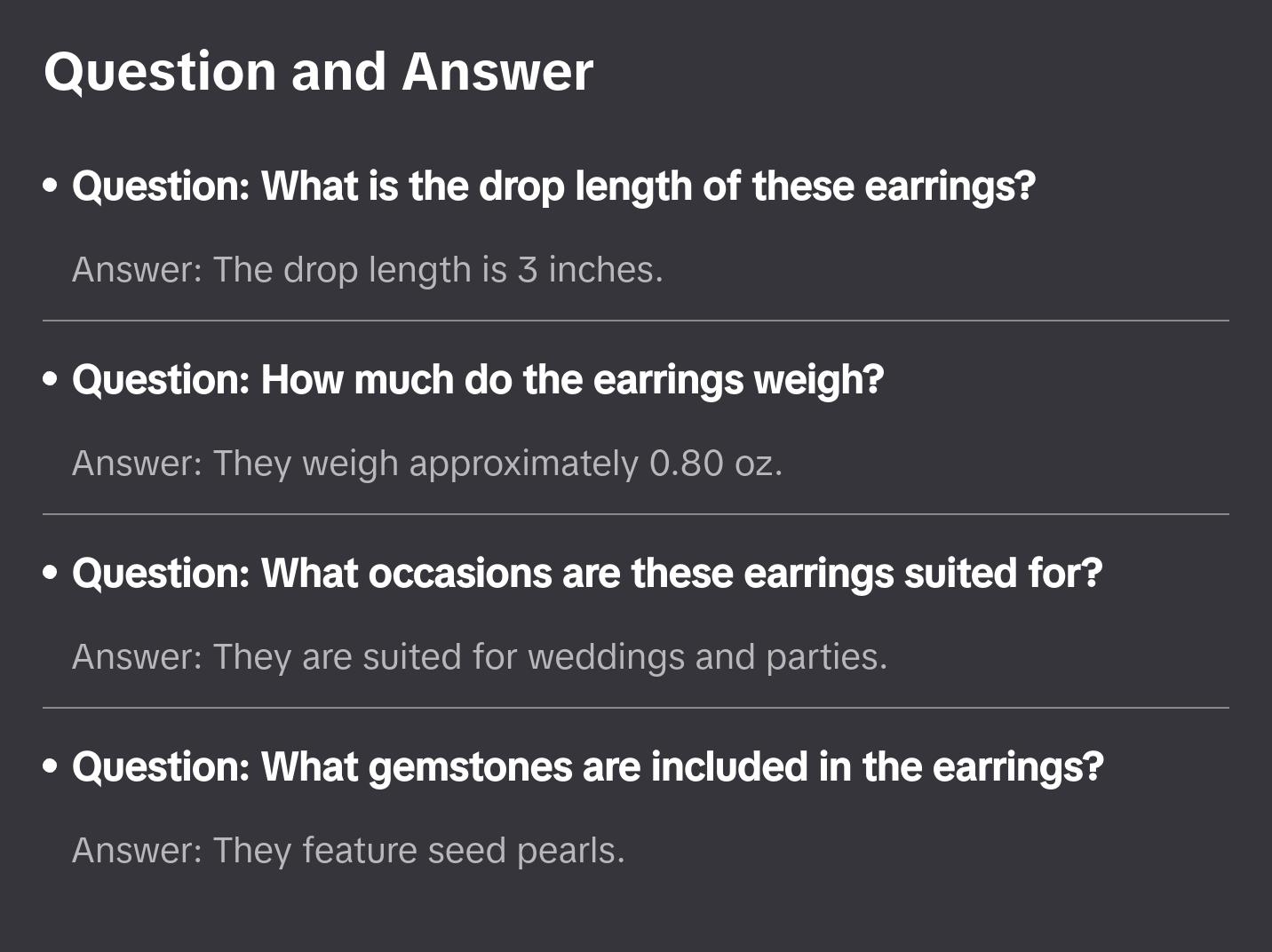
Task: Click the divider beneath the occasions answer
Action: tap(635, 708)
